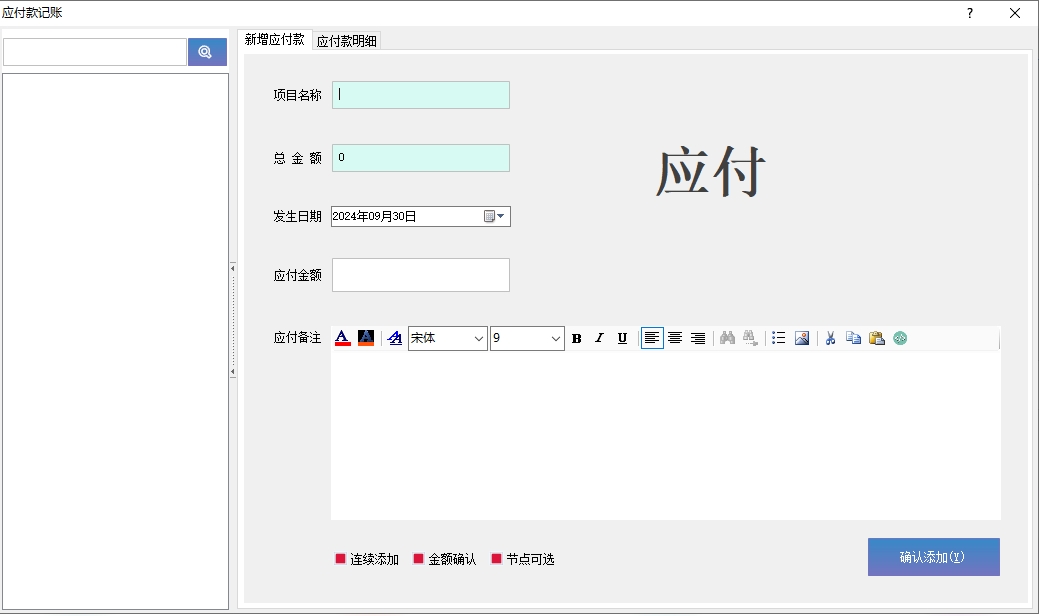Collapse left panel with upper splitter arrow
Viewport: 1039px width, 616px height.
pos(233,268)
